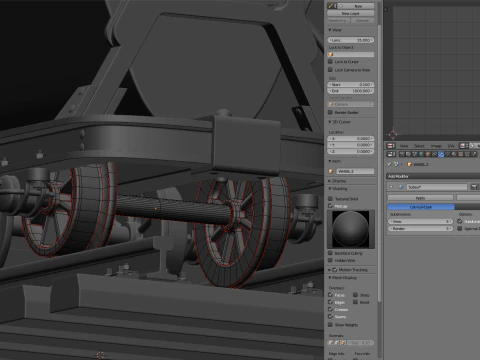Toggle Subsurf modifier render visibility camera icon
The image size is (480, 360).
[x=474, y=187]
